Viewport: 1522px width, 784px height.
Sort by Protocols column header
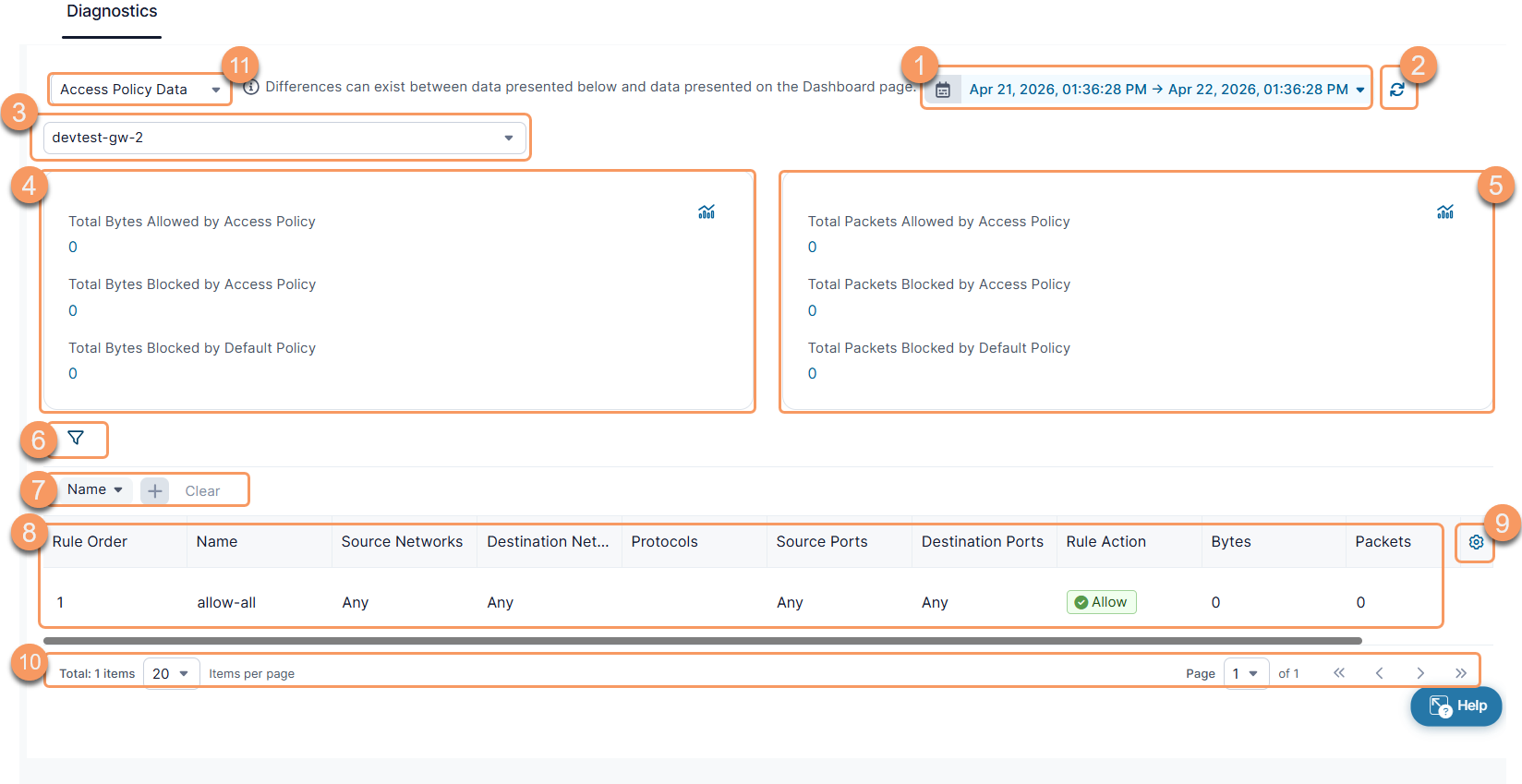664,542
